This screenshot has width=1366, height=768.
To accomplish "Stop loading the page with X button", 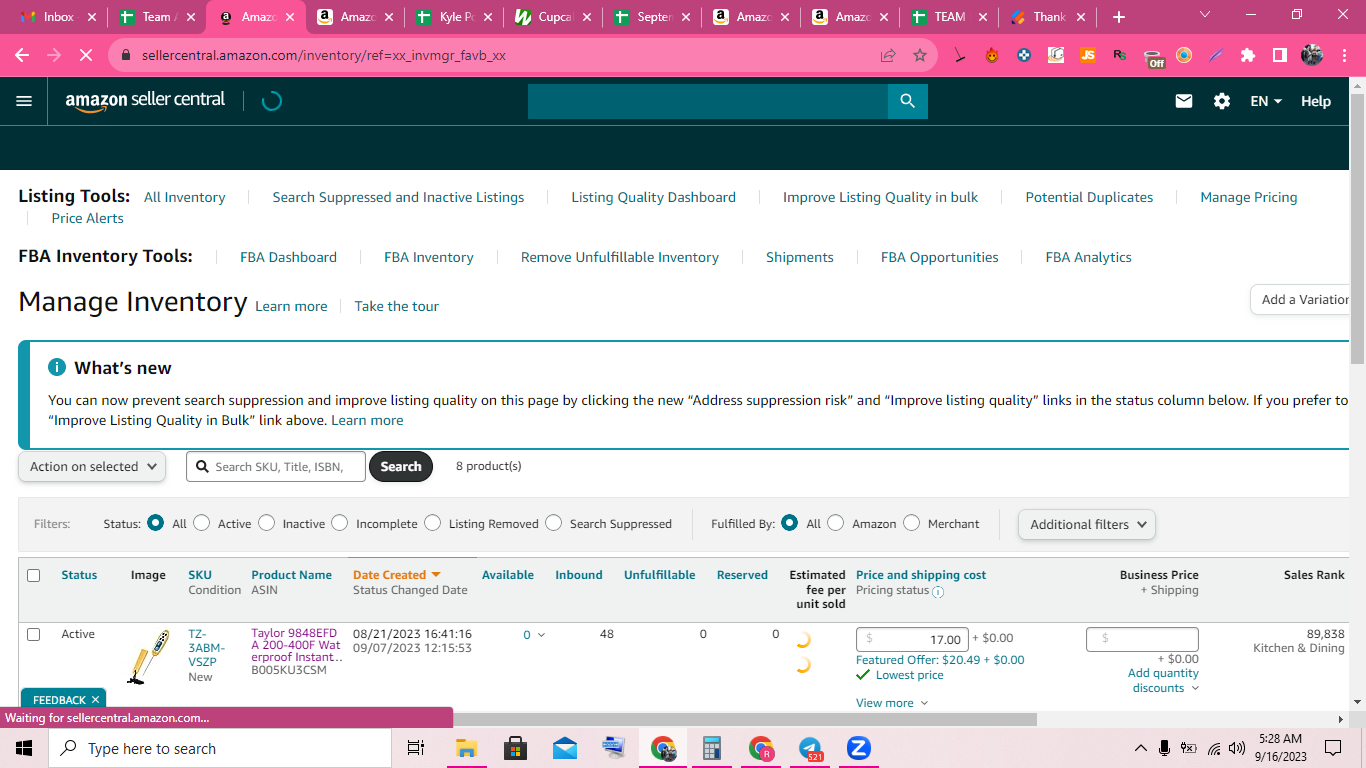I will 85,56.
